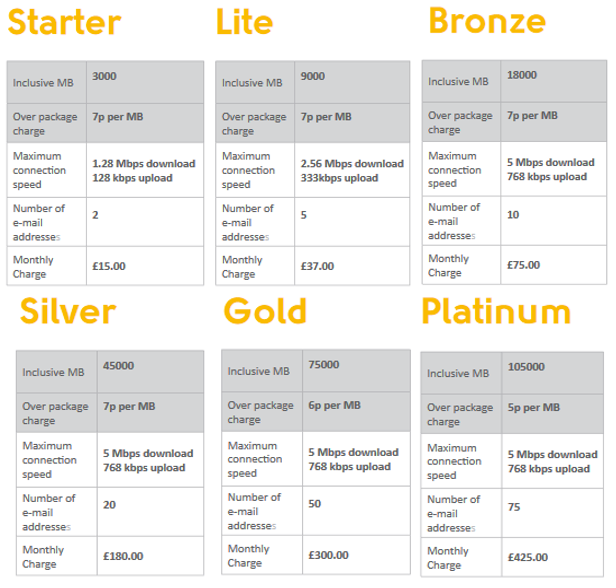Click the Starter £15.00 monthly charge
Screen dimensions: 616x588
pyautogui.click(x=109, y=266)
